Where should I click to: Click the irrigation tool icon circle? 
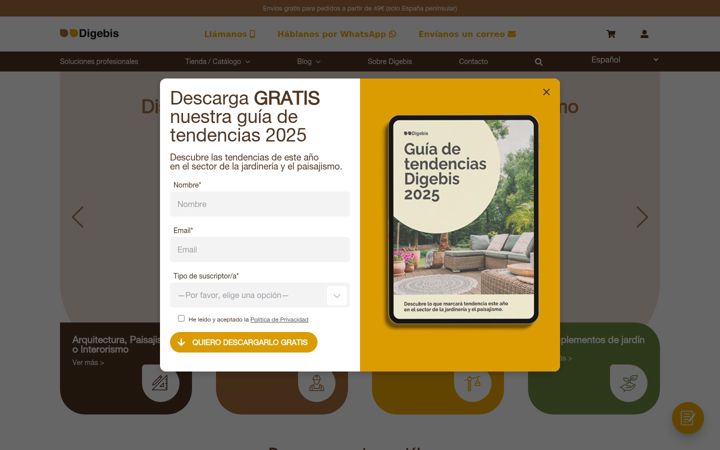[472, 384]
